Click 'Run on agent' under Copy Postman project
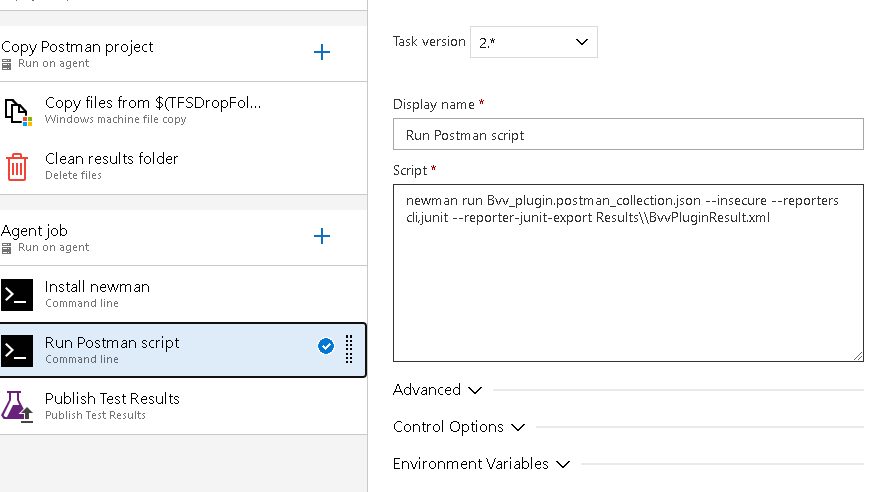The image size is (873, 492). 53,63
